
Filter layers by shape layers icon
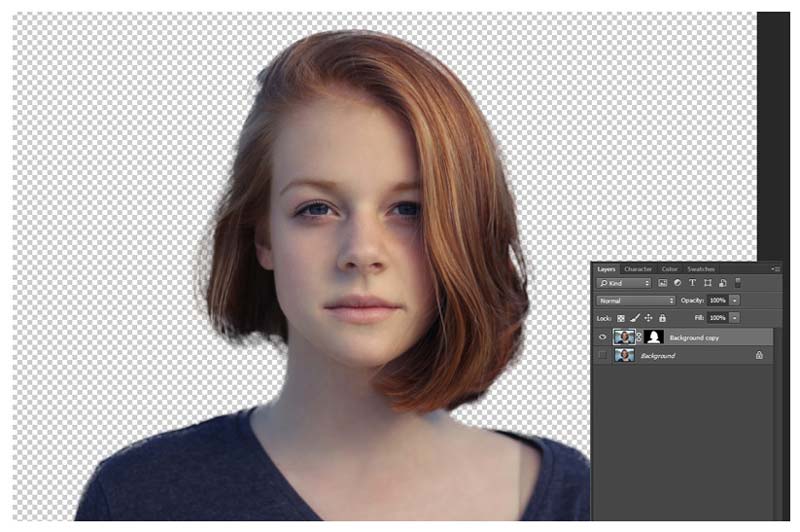pyautogui.click(x=707, y=283)
